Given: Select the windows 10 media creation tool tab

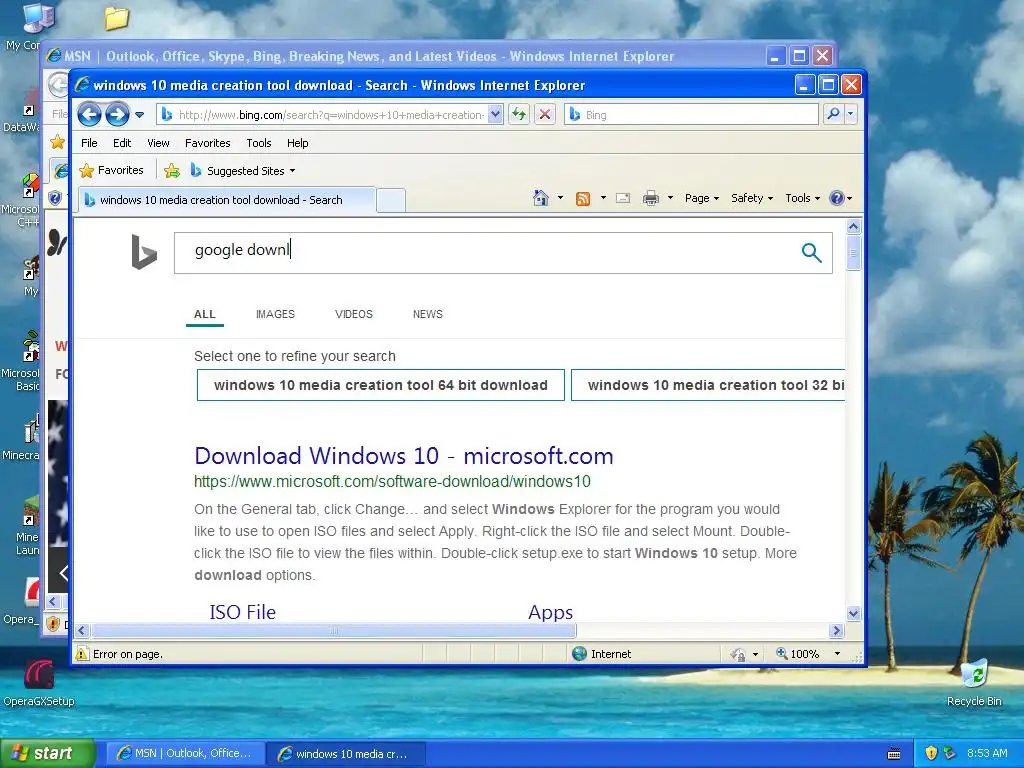Looking at the screenshot, I should click(227, 200).
